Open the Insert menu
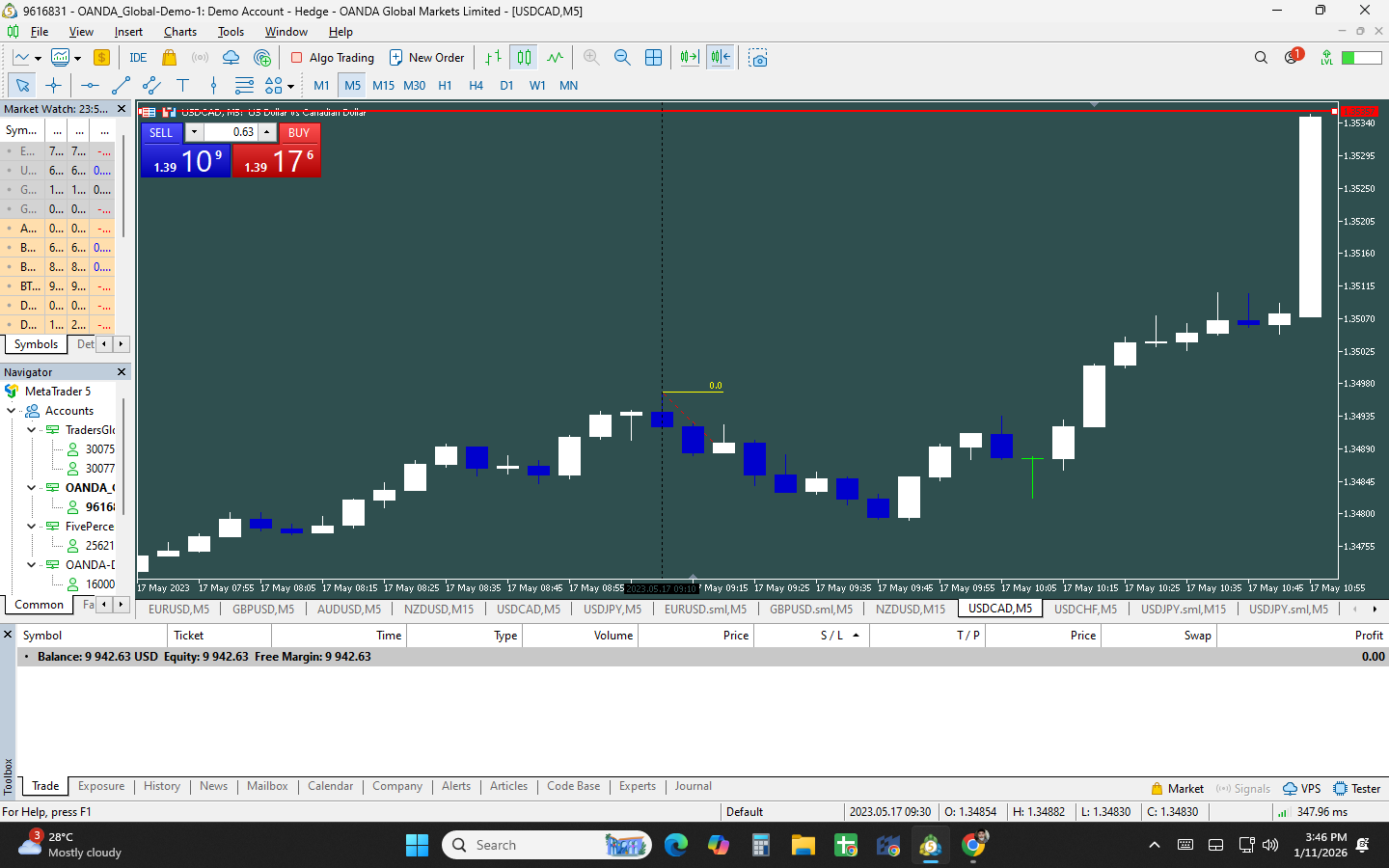The width and height of the screenshot is (1389, 868). tap(128, 32)
